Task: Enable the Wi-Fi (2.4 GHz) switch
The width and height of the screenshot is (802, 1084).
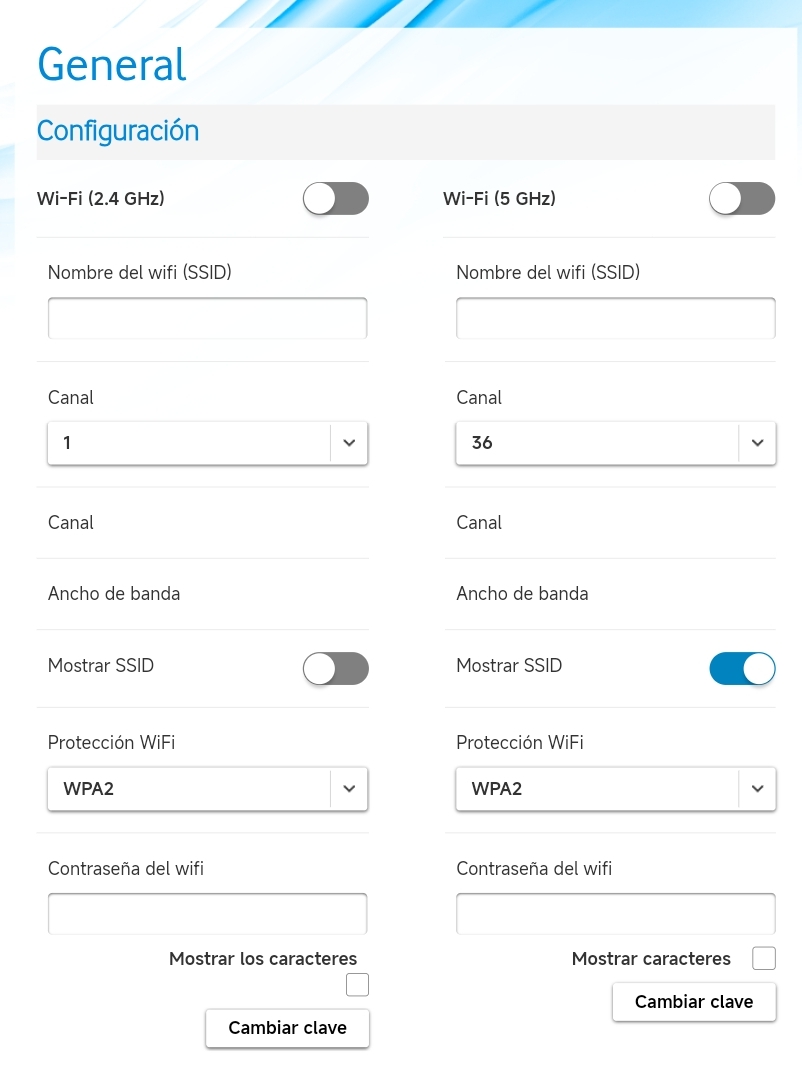Action: (x=336, y=199)
